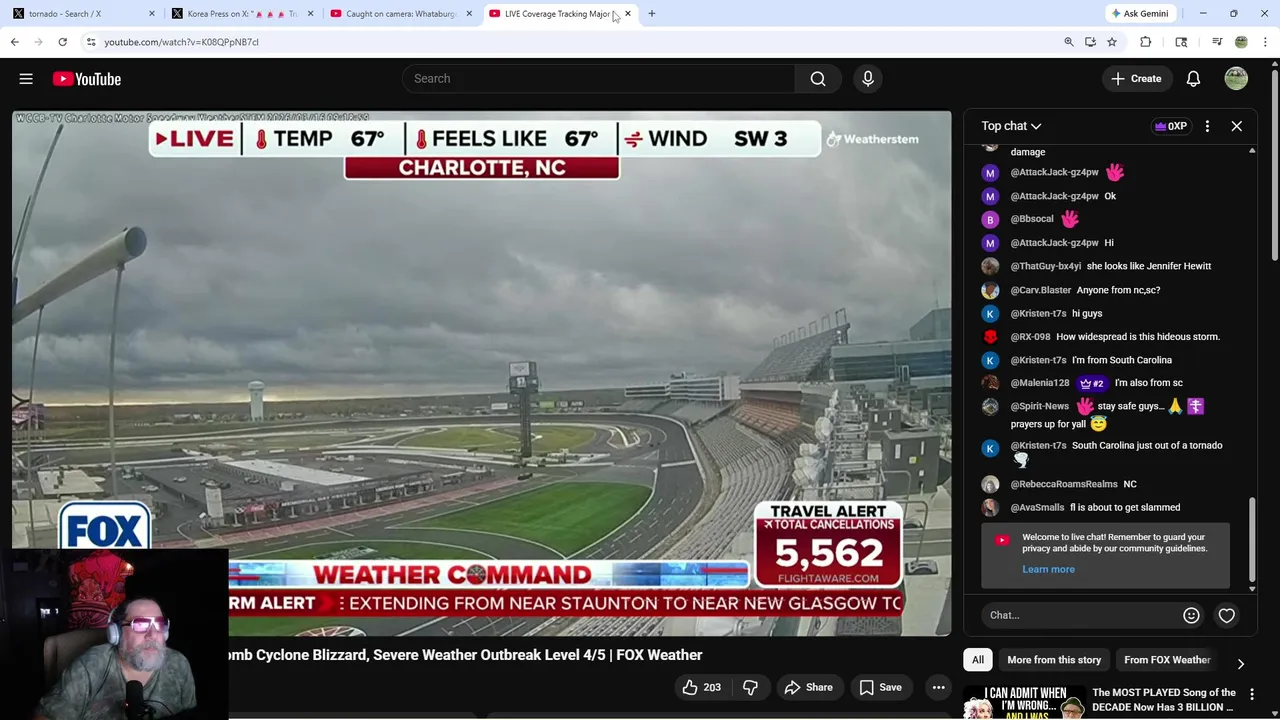Install app from address bar icon
This screenshot has width=1280, height=720.
(1090, 42)
